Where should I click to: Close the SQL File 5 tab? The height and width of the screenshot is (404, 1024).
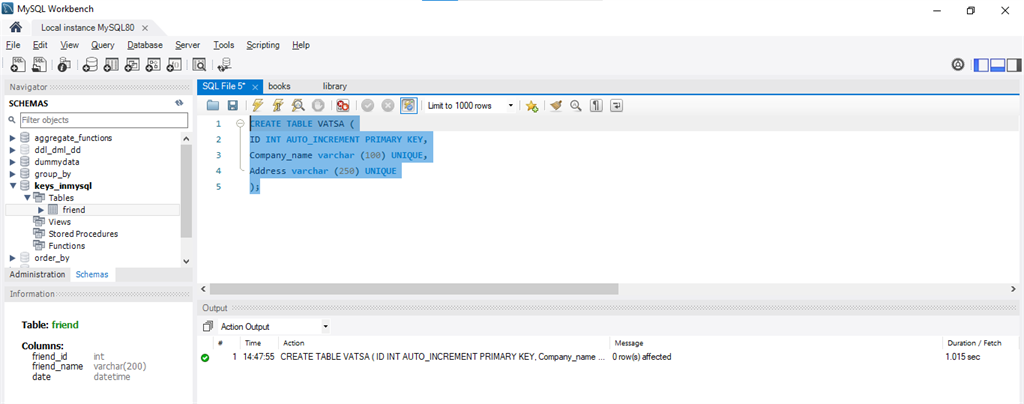(255, 87)
